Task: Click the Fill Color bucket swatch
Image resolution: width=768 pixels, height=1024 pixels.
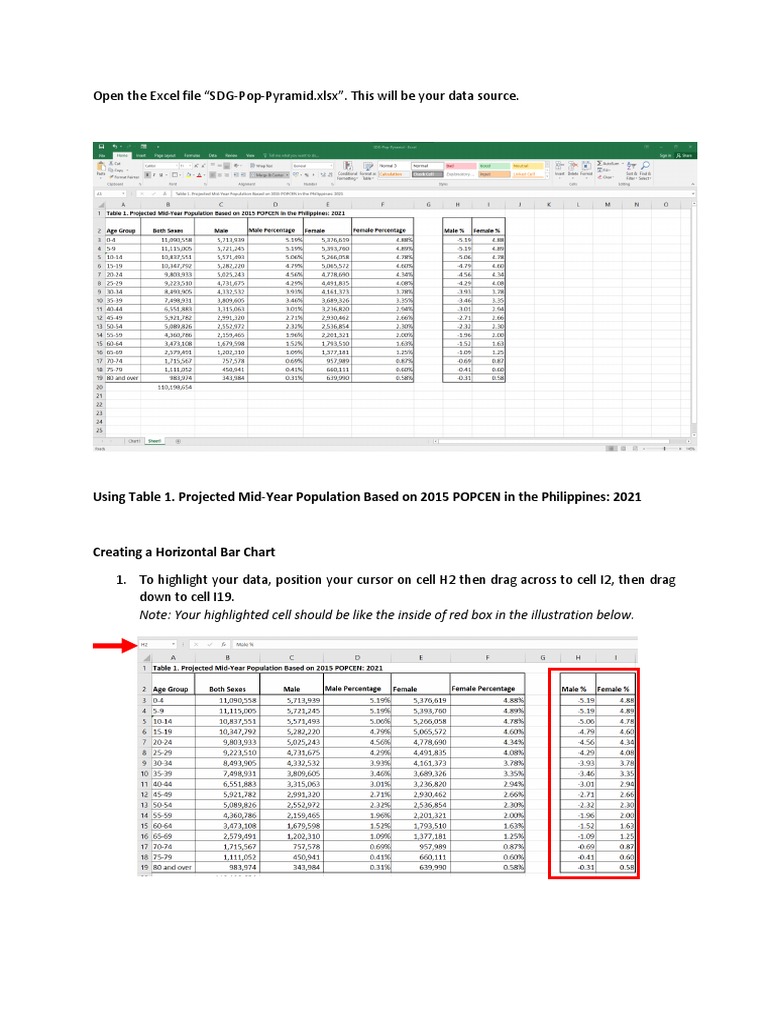Action: click(188, 175)
